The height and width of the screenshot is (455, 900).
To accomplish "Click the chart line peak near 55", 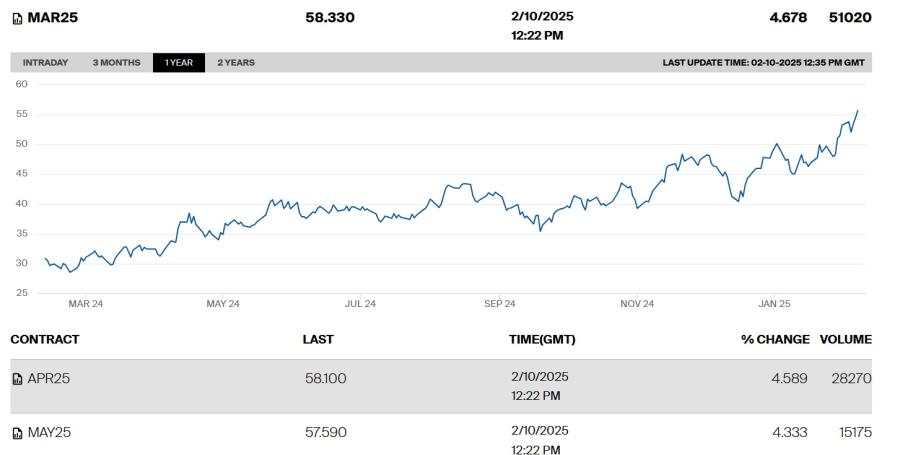I will [x=858, y=111].
